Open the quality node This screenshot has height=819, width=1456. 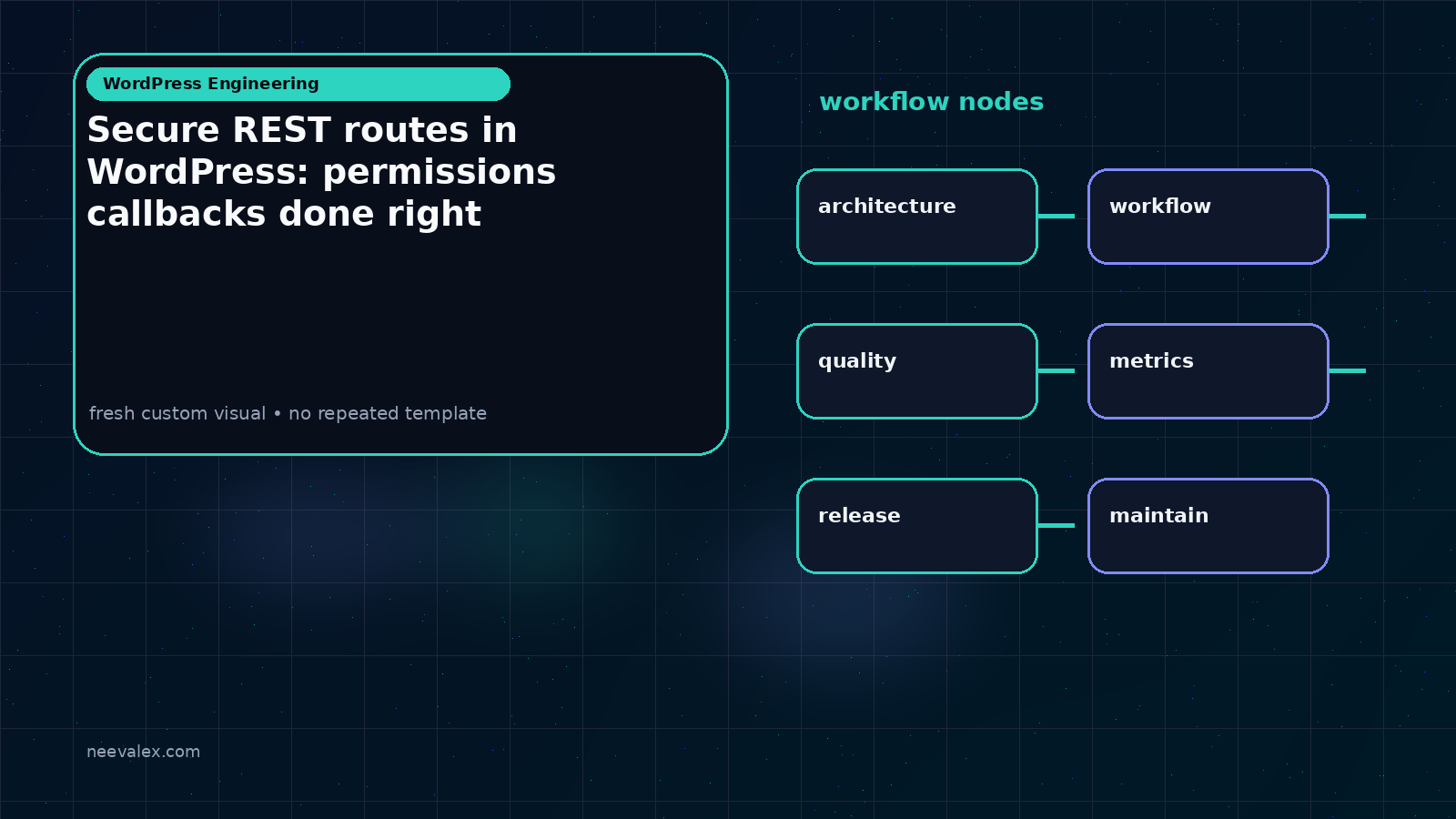pos(917,371)
